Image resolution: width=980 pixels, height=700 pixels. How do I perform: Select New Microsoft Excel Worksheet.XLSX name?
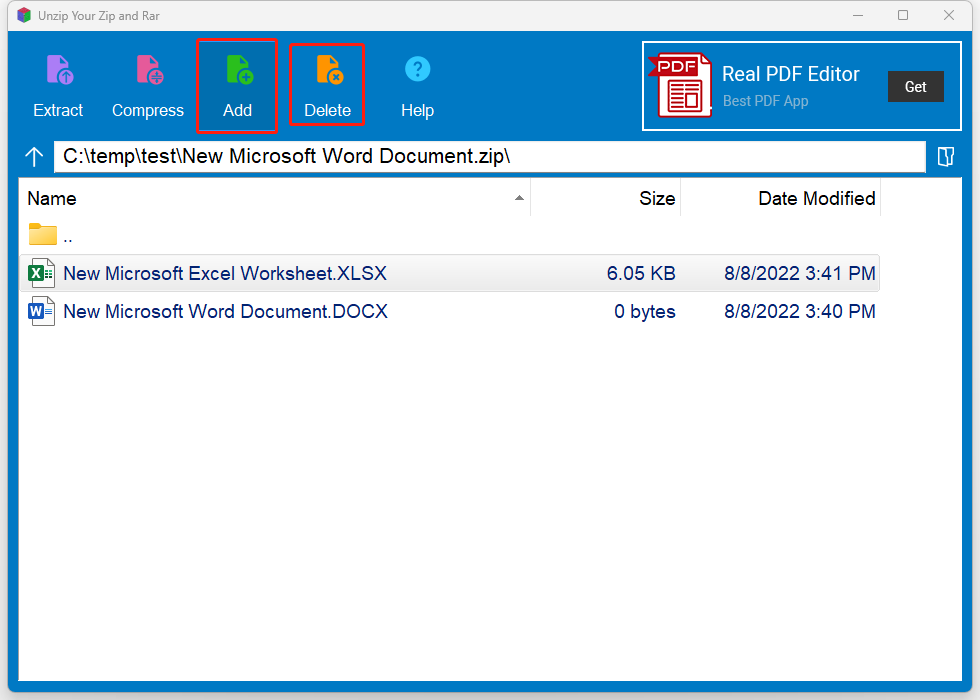click(x=225, y=273)
